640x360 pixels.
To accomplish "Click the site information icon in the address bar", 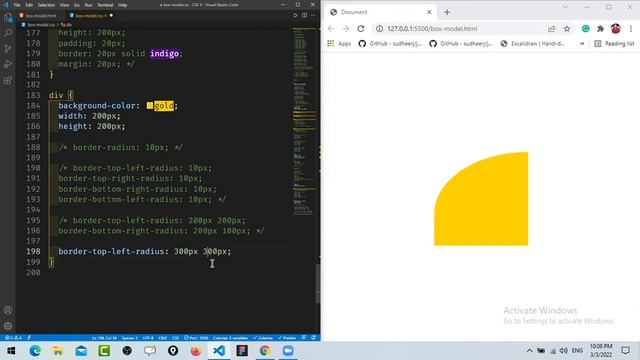I will coord(379,29).
